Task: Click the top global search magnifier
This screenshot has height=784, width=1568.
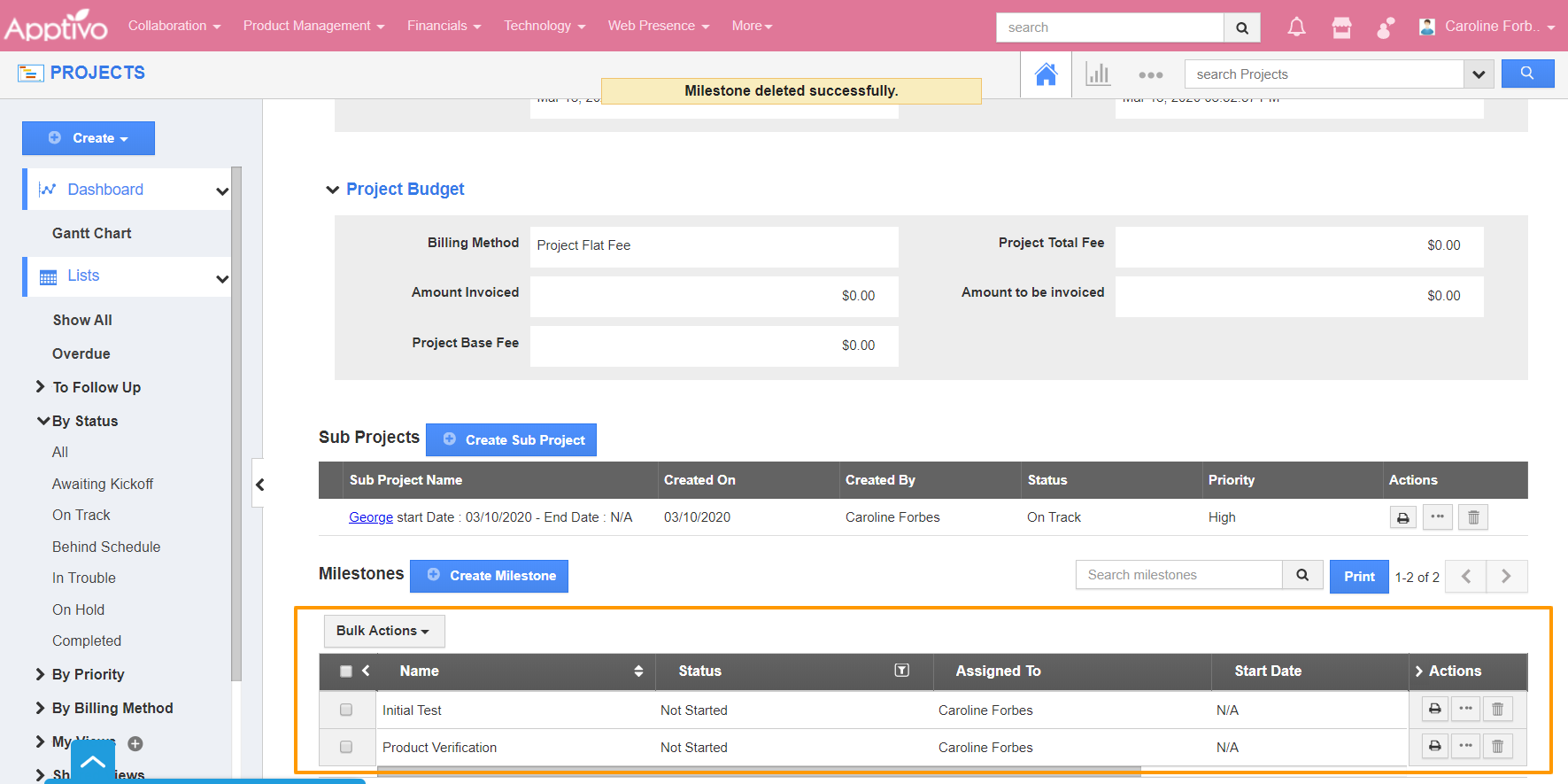Action: pyautogui.click(x=1242, y=27)
